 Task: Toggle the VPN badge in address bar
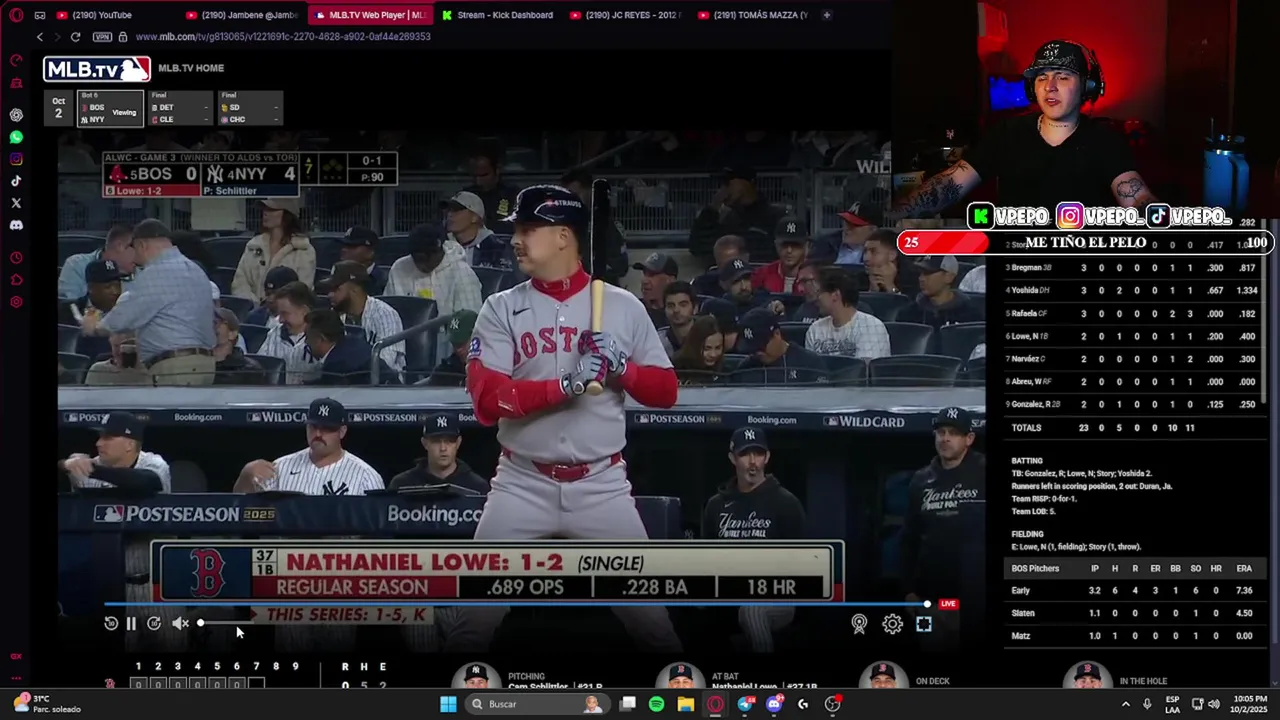click(x=102, y=37)
